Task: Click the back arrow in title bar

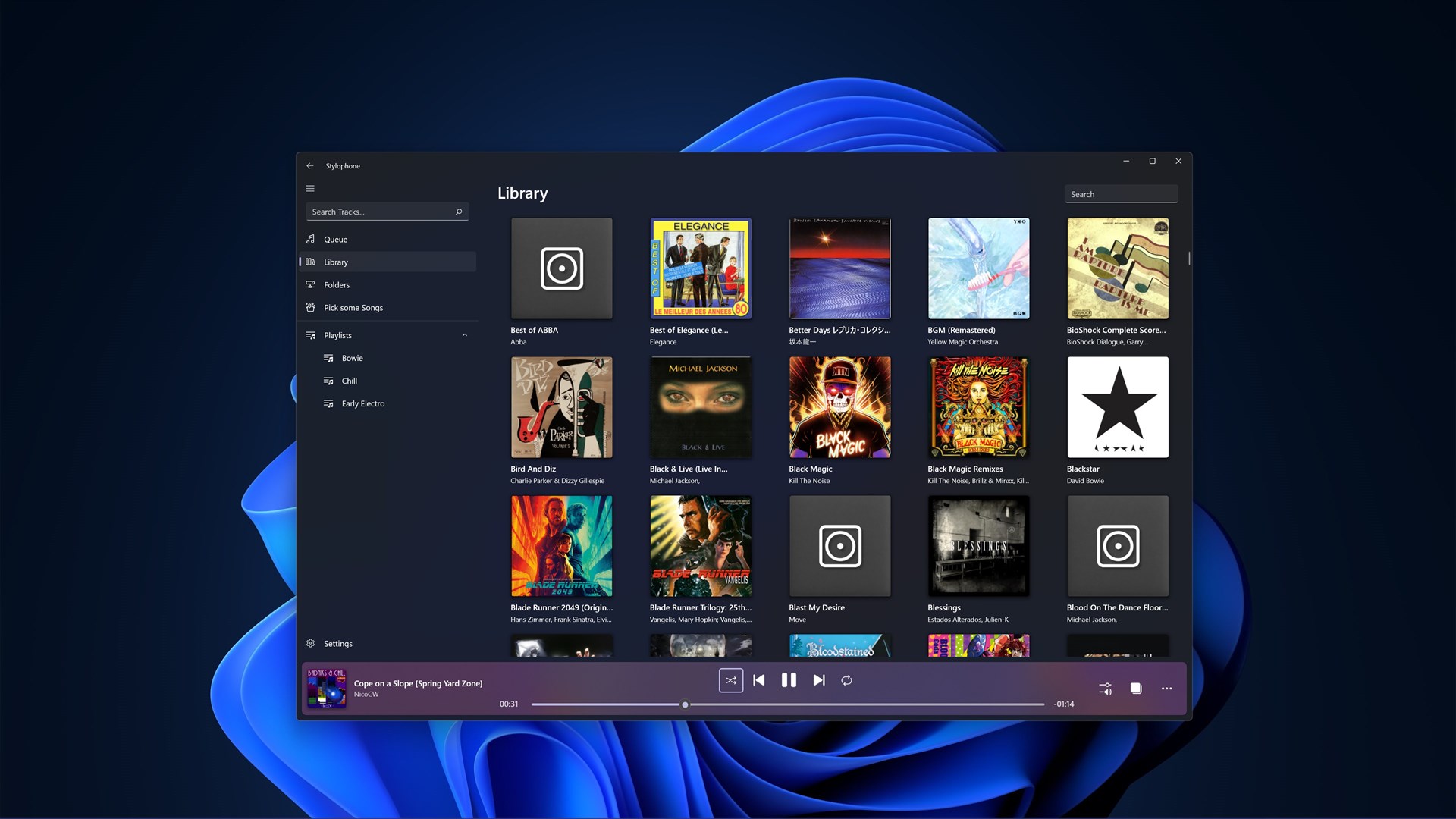Action: pyautogui.click(x=310, y=166)
